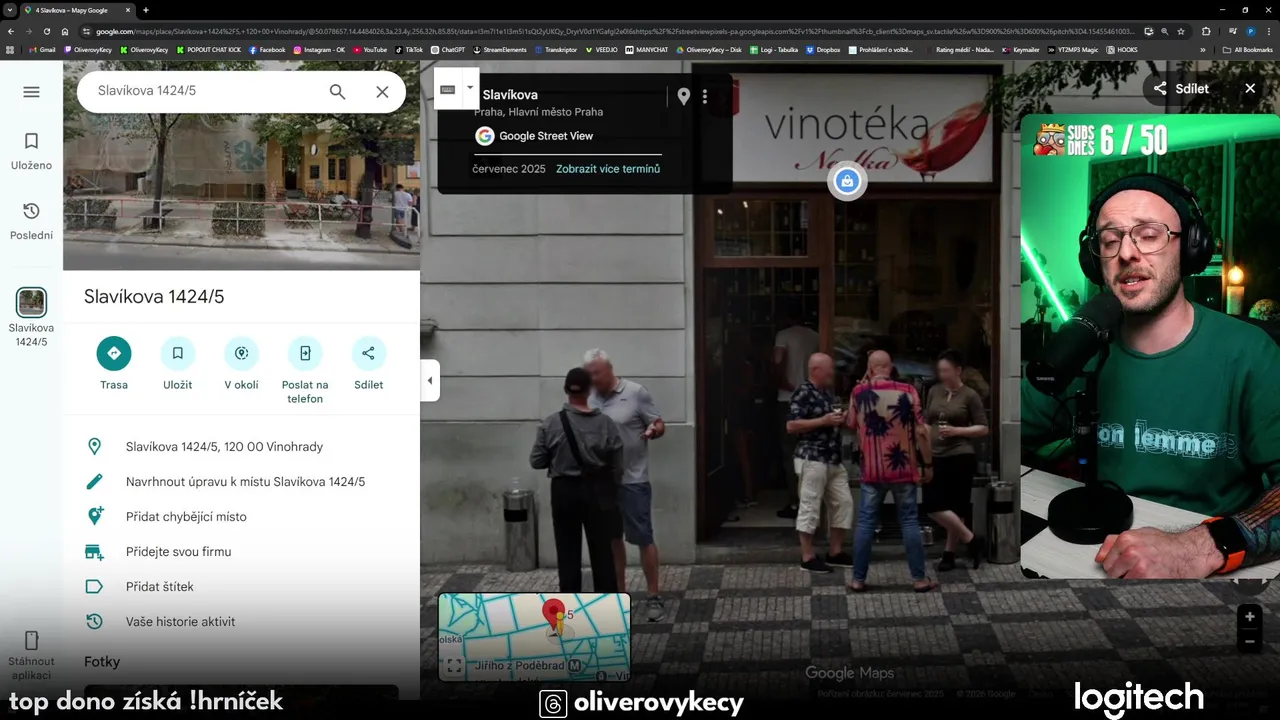
Task: Click the location pin icon in Street View card
Action: point(683,96)
